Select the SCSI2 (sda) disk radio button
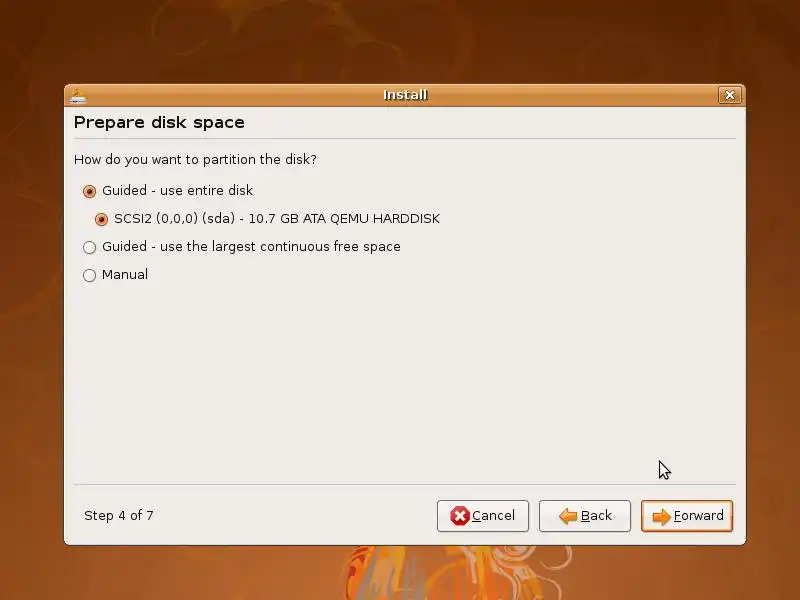The width and height of the screenshot is (800, 600). click(102, 219)
